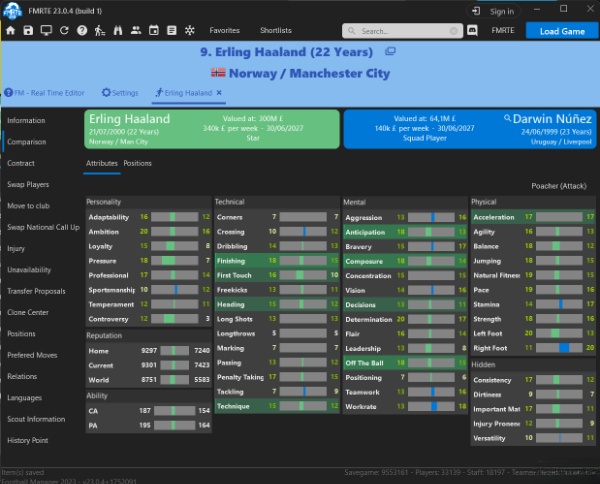Viewport: 600px width, 484px height.
Task: Open Move to club in the sidebar
Action: coord(28,206)
